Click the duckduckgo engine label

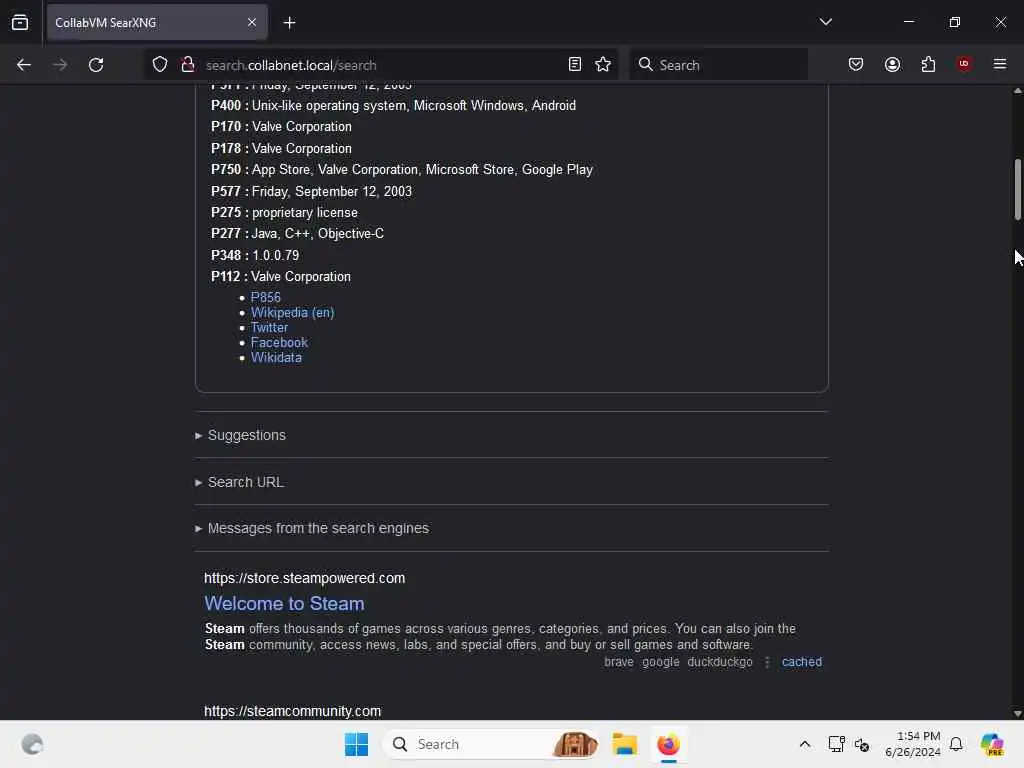pos(720,662)
